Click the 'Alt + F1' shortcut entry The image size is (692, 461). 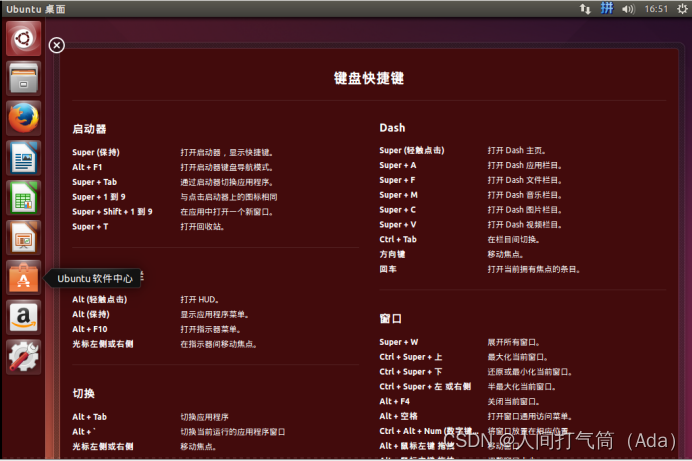click(87, 167)
